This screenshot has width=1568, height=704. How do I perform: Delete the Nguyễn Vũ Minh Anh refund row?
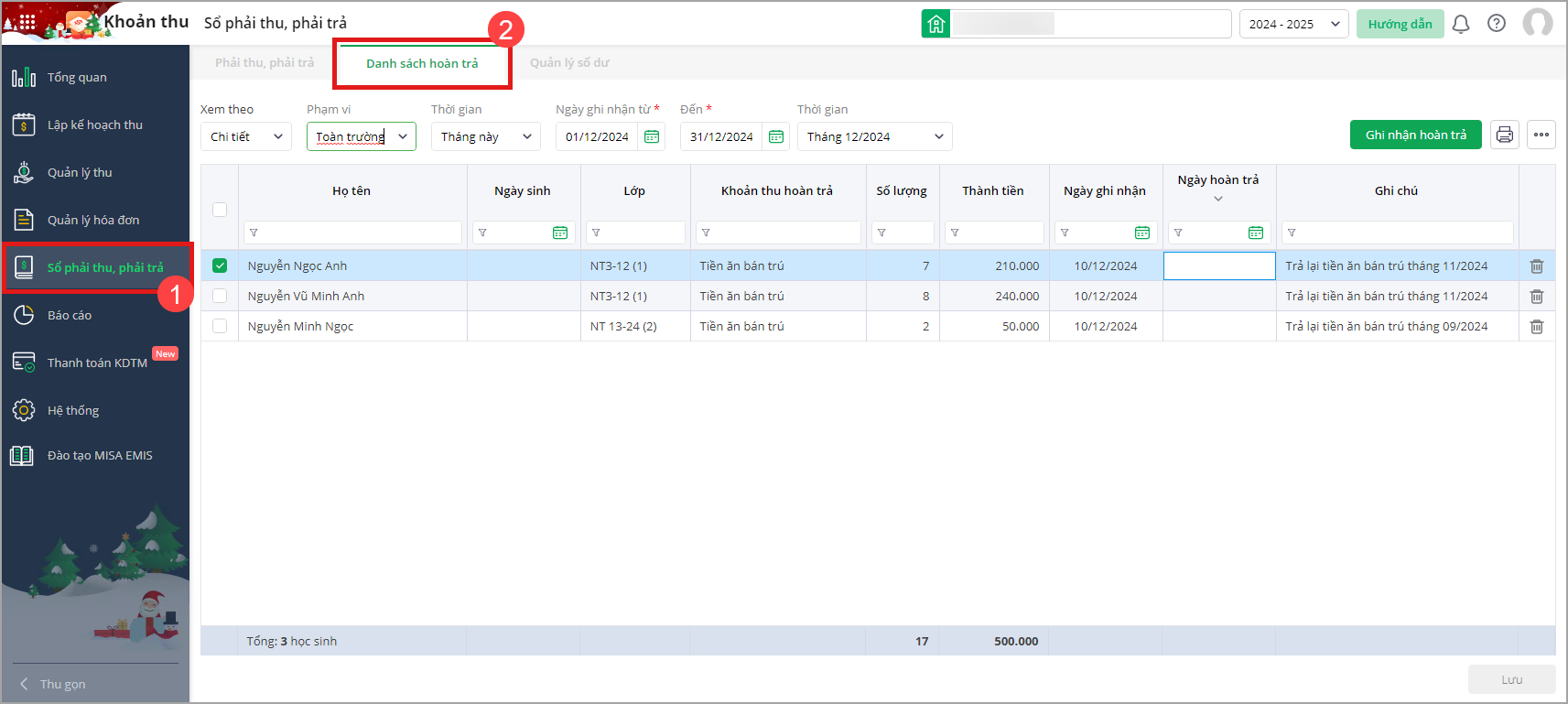point(1537,297)
